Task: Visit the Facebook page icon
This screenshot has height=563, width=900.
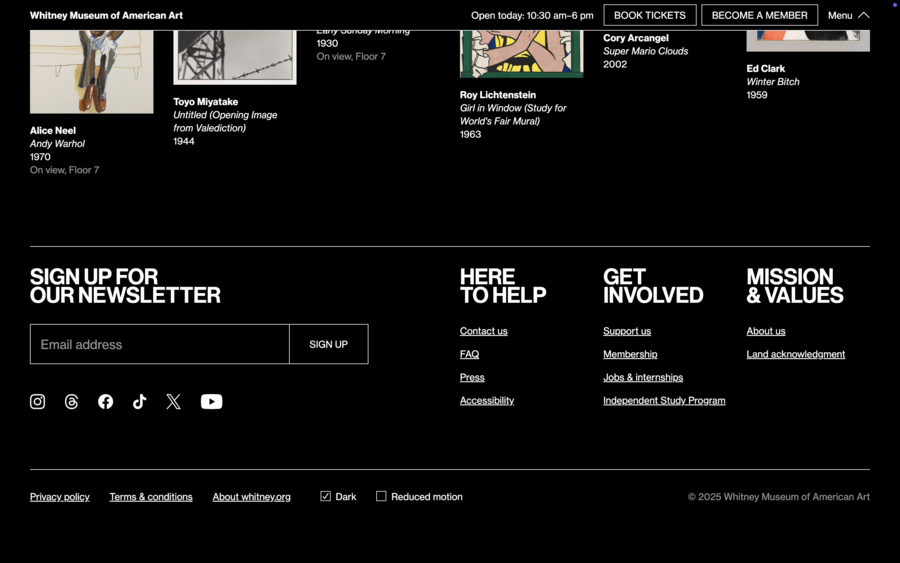Action: click(x=106, y=402)
